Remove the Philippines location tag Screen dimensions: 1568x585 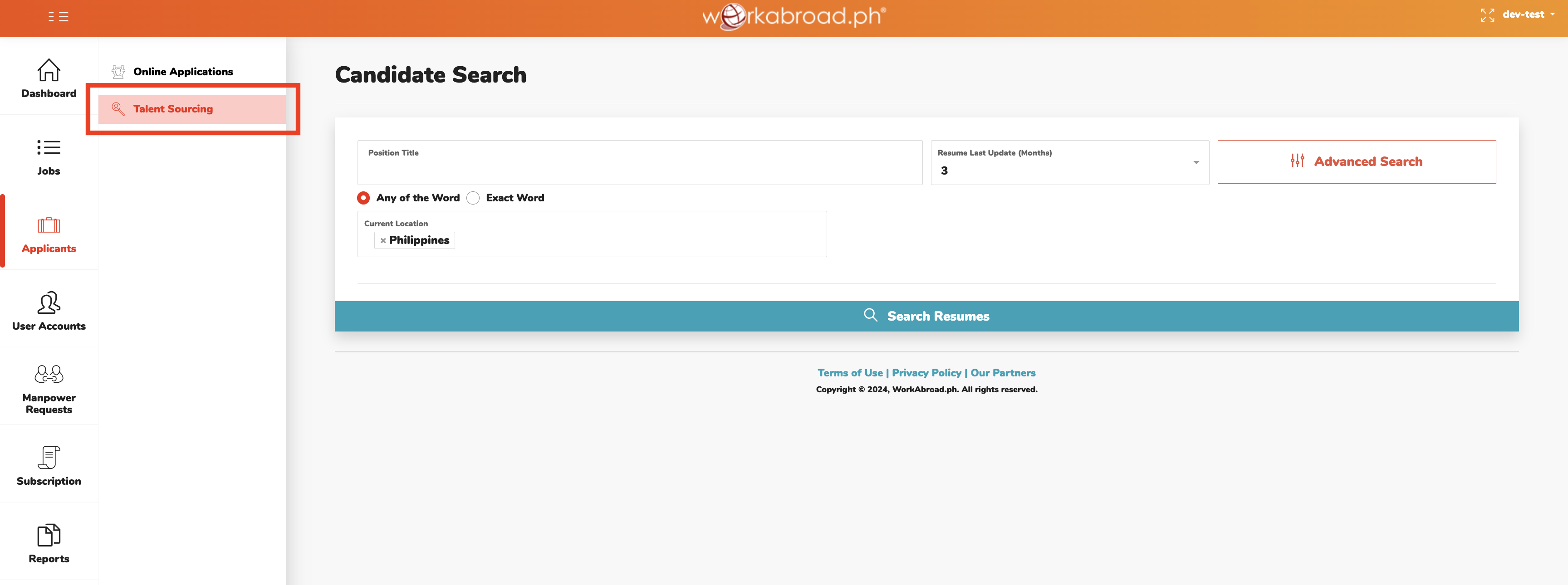point(383,240)
